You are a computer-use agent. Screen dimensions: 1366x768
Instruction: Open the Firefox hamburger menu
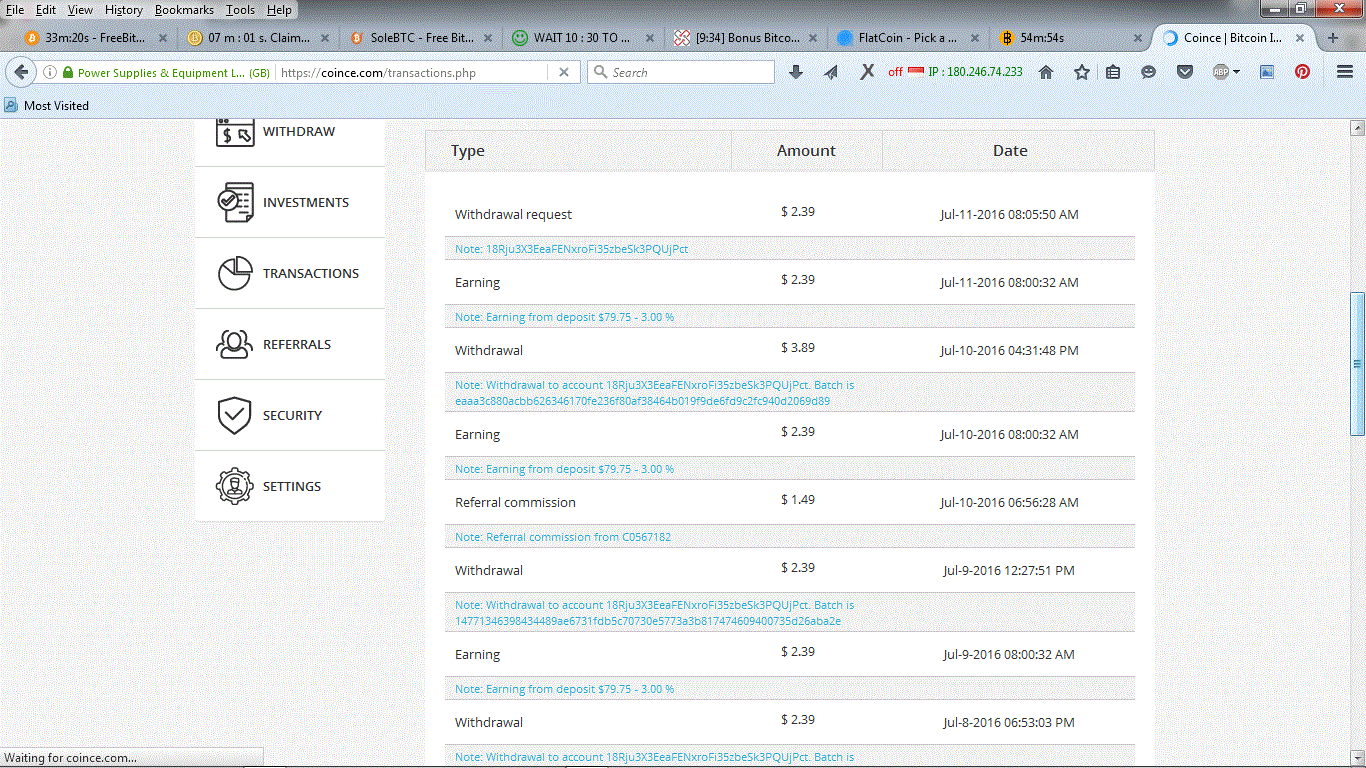(x=1345, y=72)
